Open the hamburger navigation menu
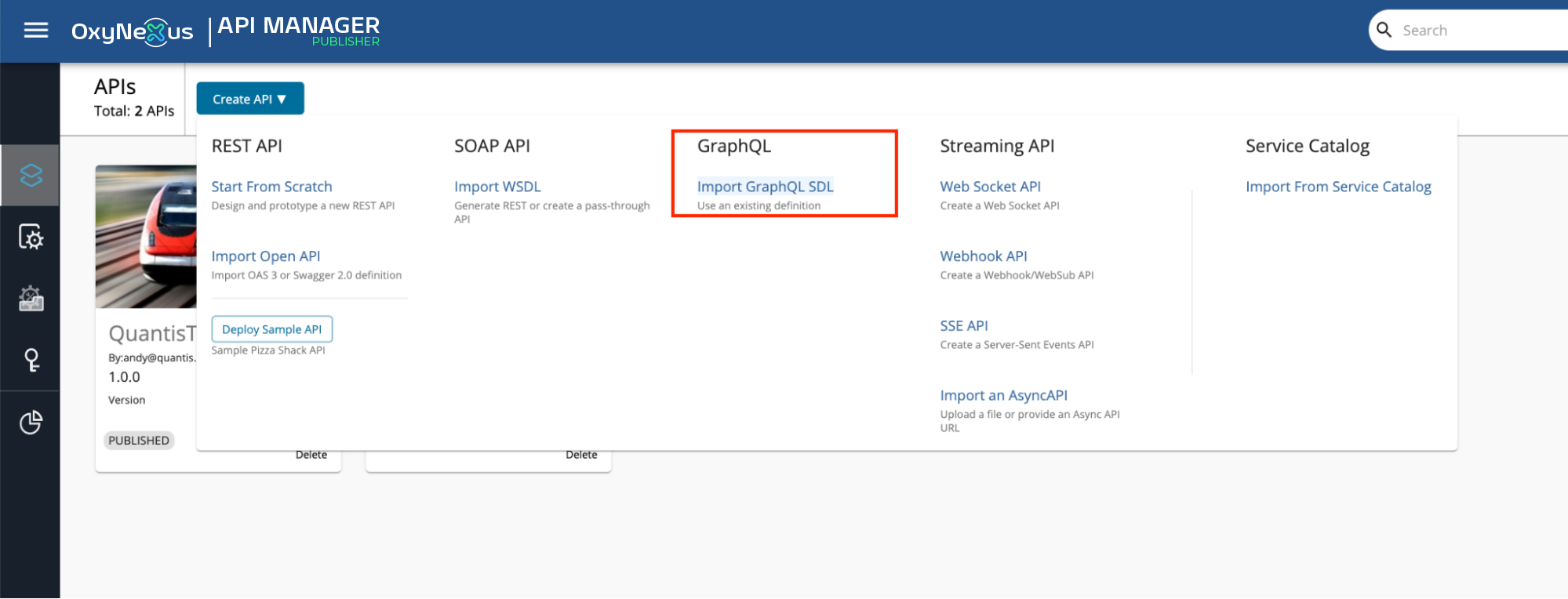 point(36,31)
